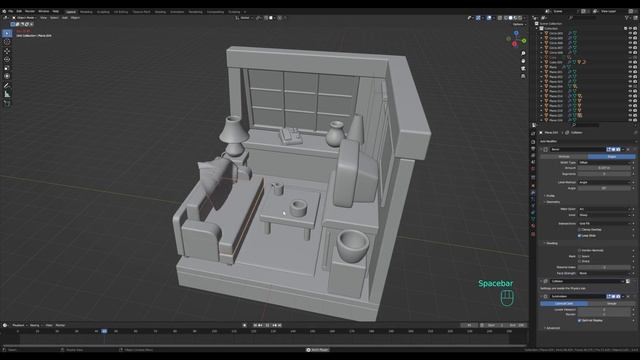Toggle Subdivision modifier edit mode icon

coord(609,296)
